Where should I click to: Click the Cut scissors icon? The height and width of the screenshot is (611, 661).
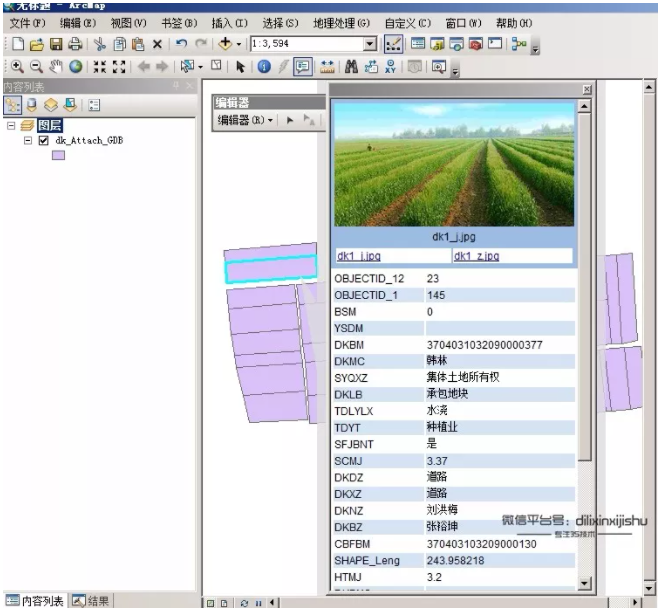pyautogui.click(x=100, y=44)
